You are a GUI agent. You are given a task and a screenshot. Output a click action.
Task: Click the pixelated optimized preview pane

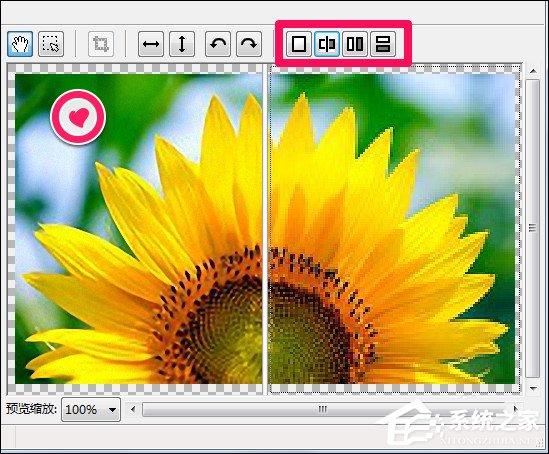pyautogui.click(x=394, y=229)
